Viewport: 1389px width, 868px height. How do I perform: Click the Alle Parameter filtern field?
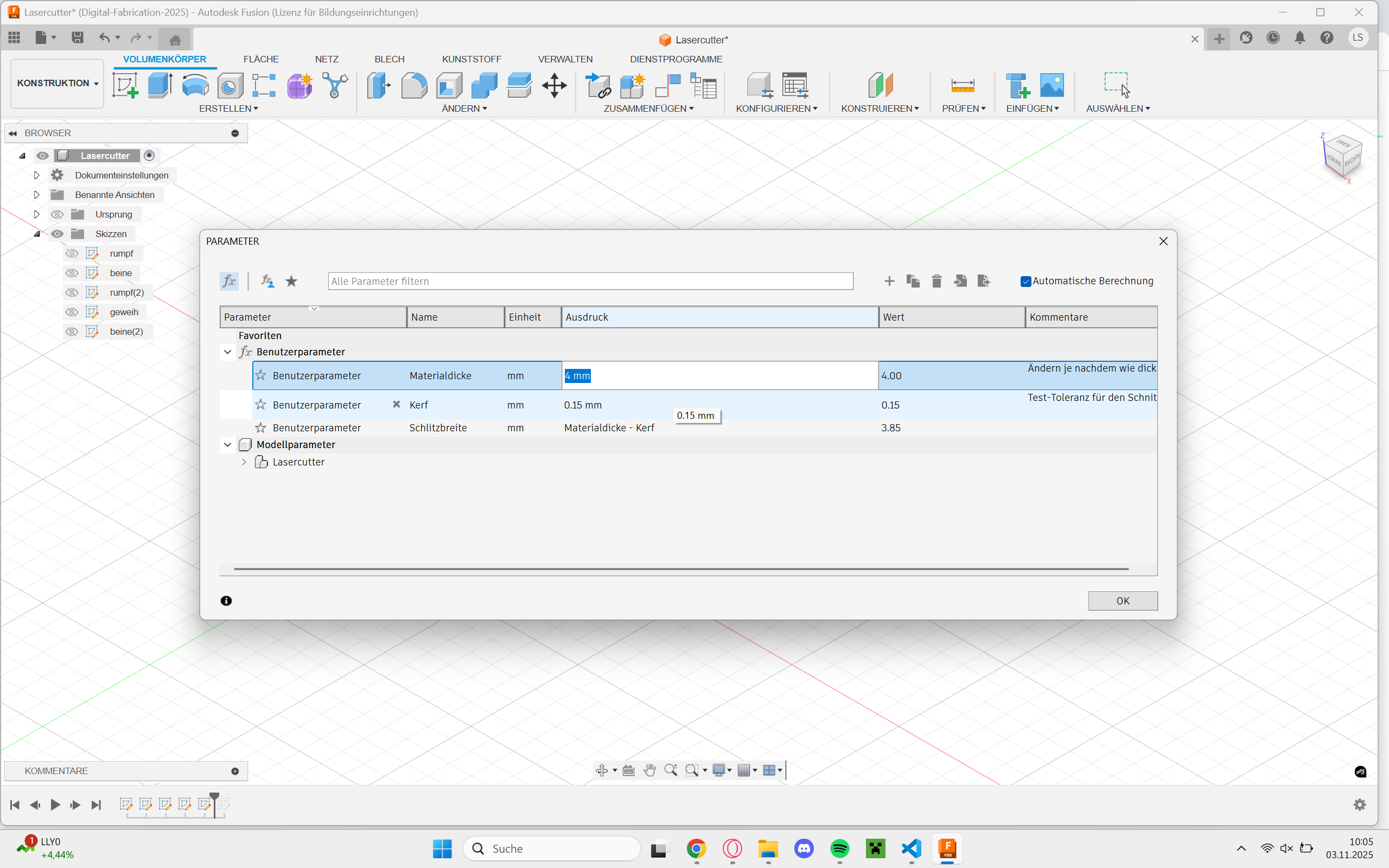pos(590,280)
